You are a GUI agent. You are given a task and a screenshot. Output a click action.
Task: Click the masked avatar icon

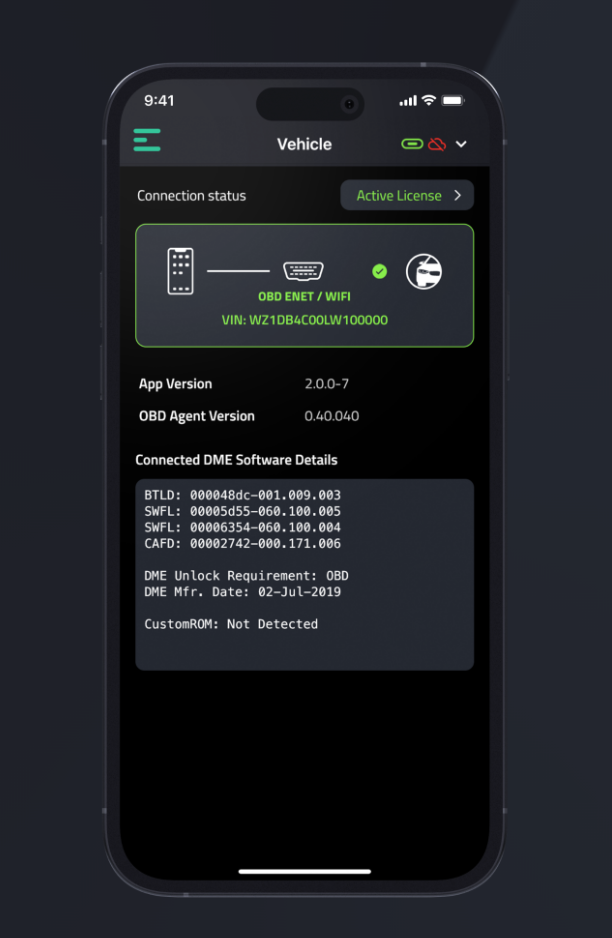click(424, 271)
